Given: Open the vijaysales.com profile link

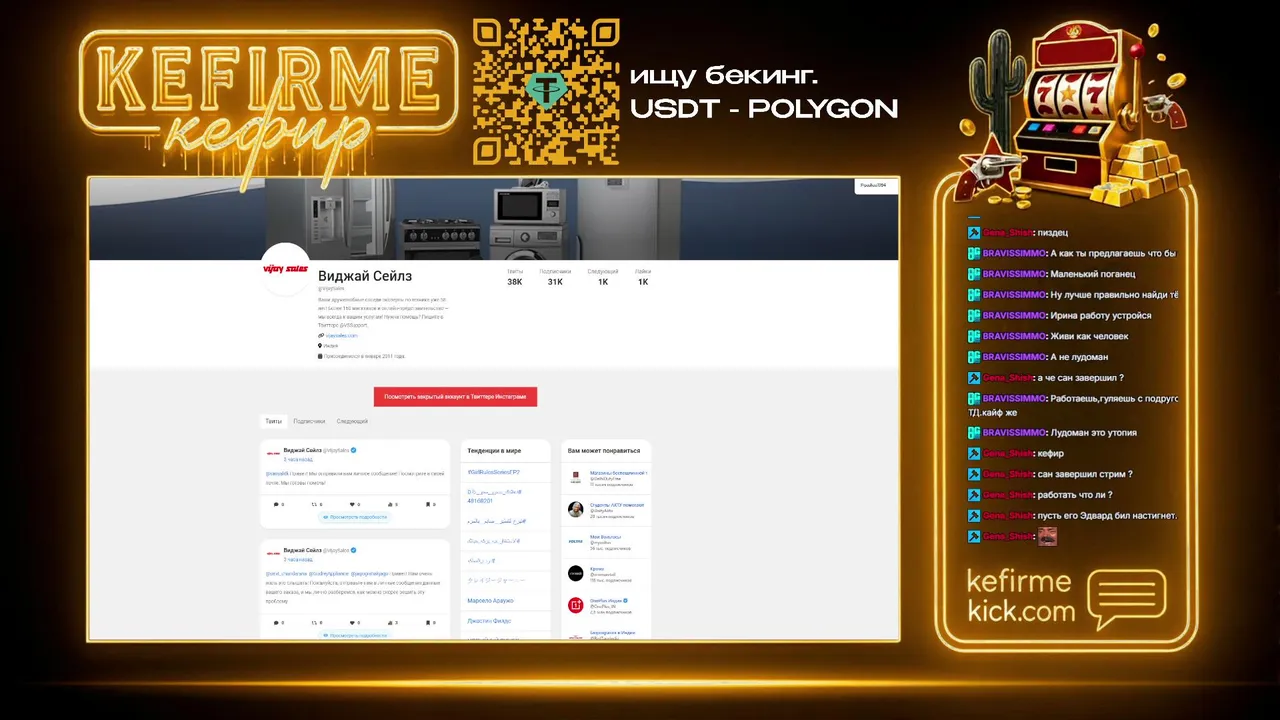Looking at the screenshot, I should (341, 335).
